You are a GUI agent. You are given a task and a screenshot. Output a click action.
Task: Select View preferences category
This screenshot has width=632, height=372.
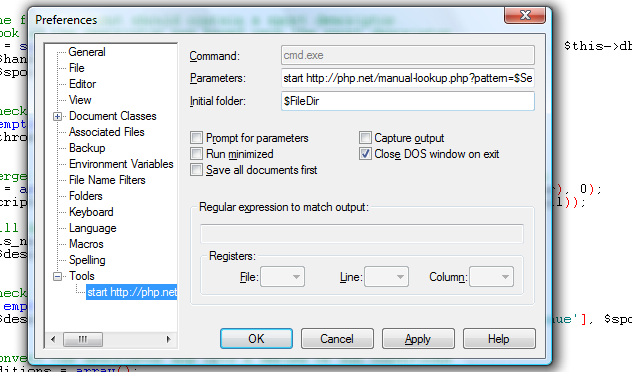click(x=80, y=100)
